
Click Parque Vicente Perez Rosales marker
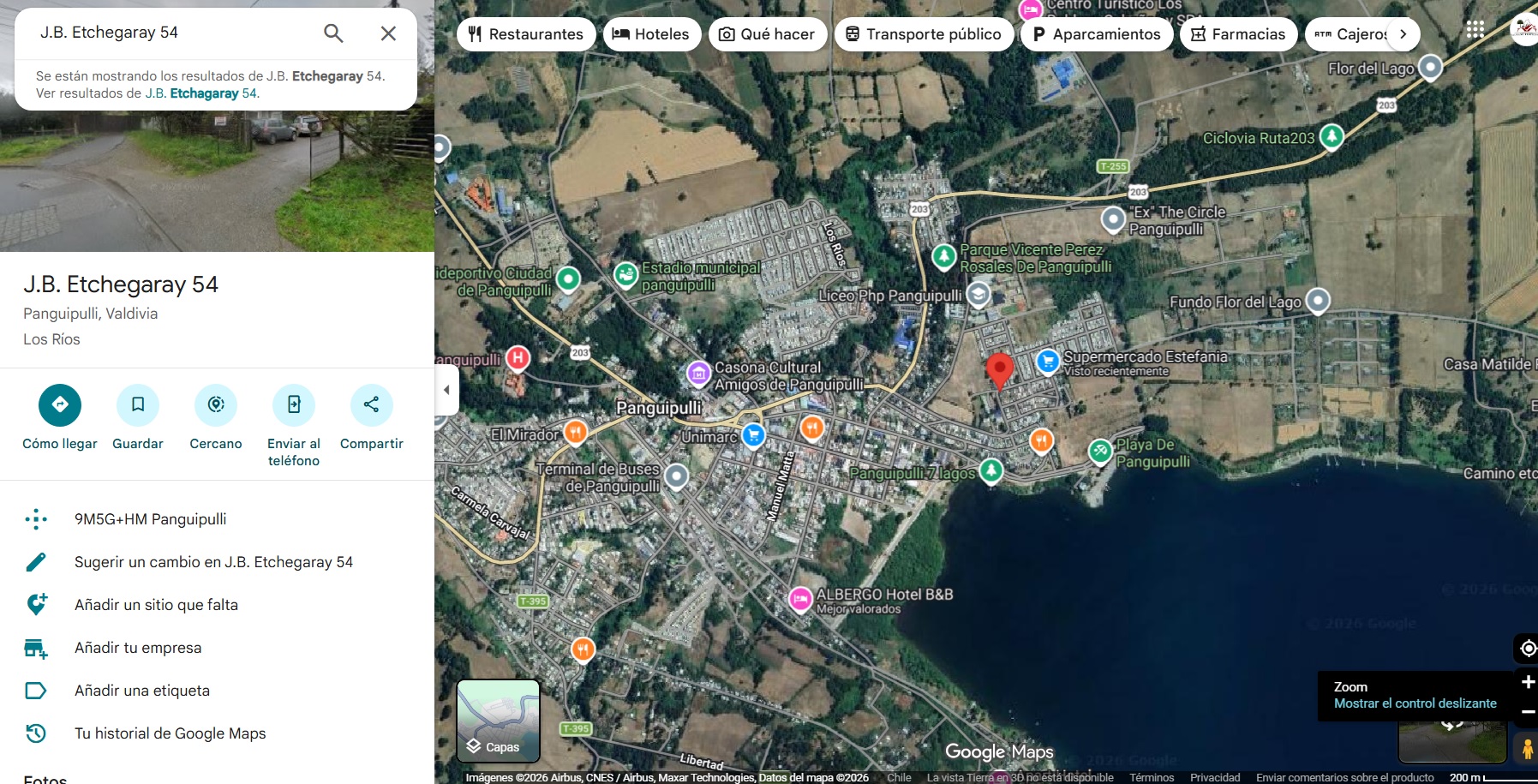pyautogui.click(x=943, y=255)
